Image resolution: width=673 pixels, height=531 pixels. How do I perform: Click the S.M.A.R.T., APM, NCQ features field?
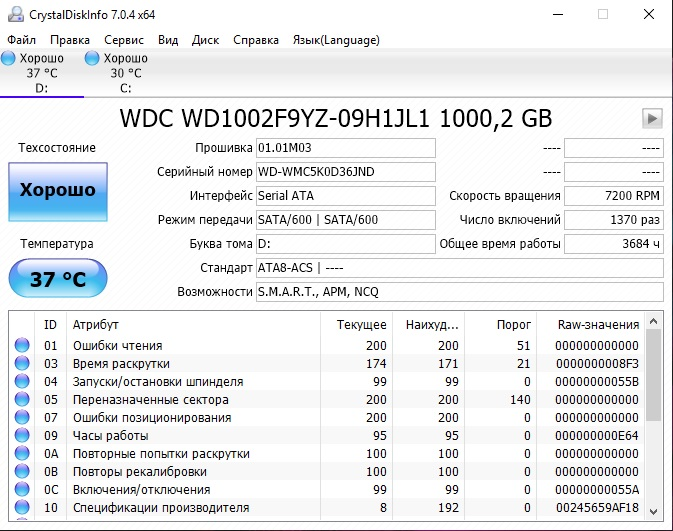pyautogui.click(x=460, y=292)
